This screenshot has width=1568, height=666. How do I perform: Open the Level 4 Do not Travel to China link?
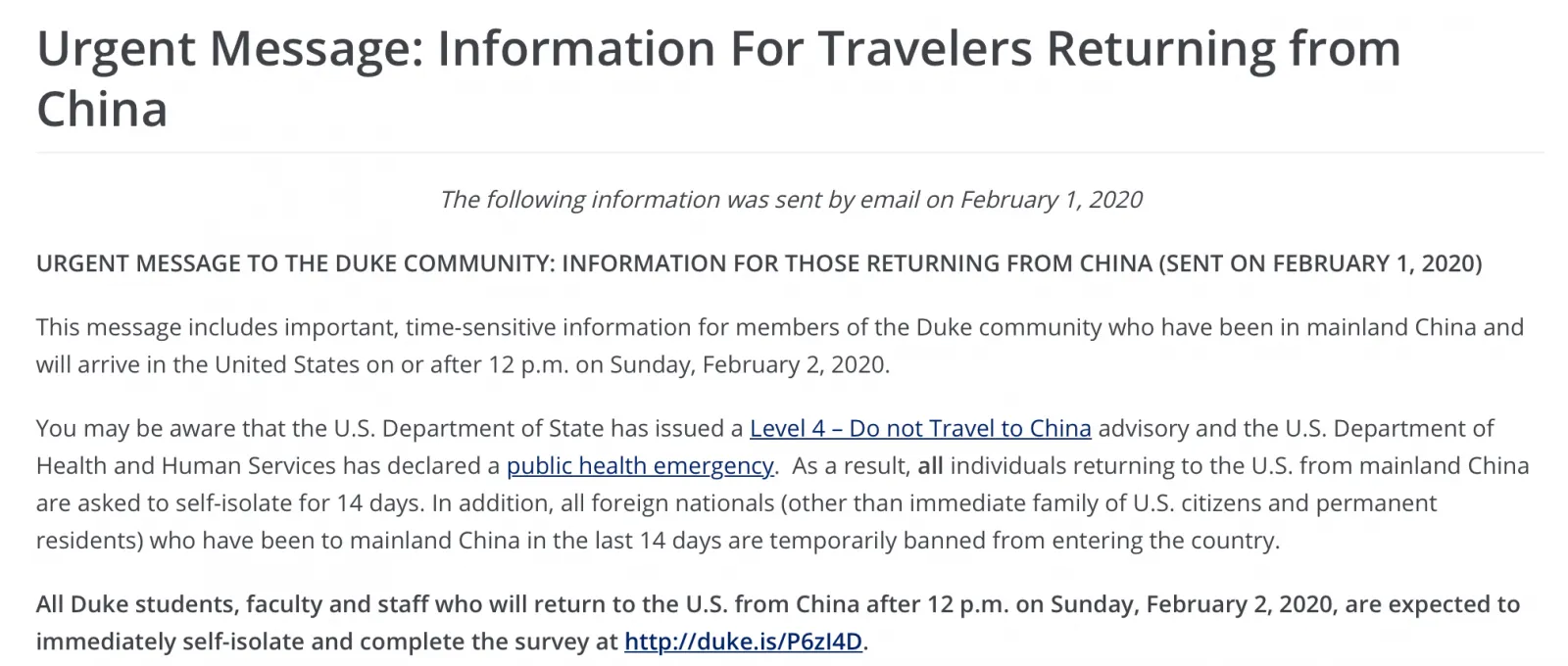pos(919,429)
